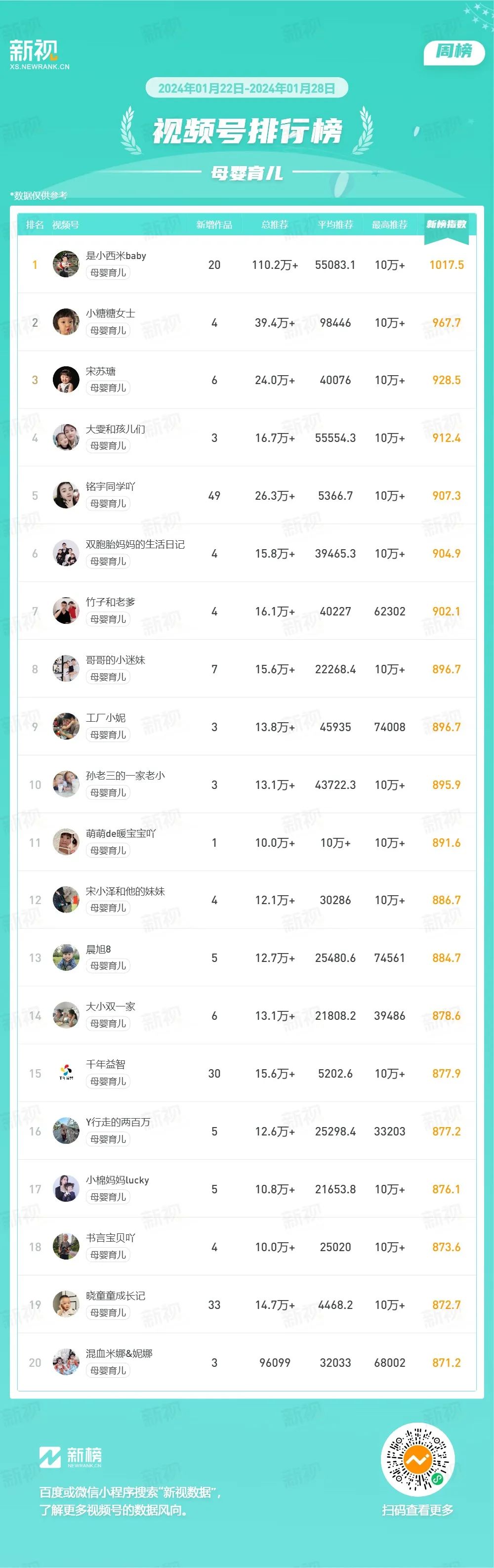Click 千年益智 colorful logo avatar
494x1568 pixels.
pyautogui.click(x=66, y=1073)
